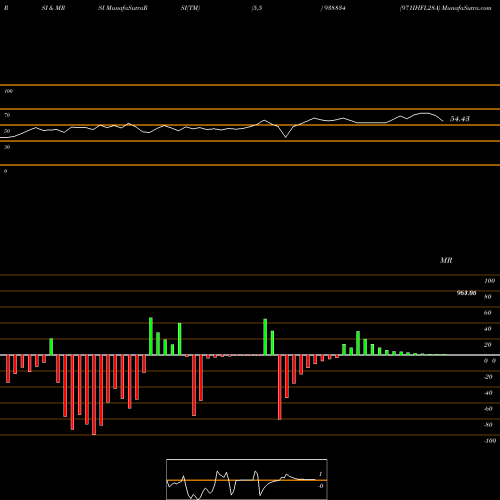The image size is (500, 500).
Task: Click the 963.98 value label
Action: tap(466, 293)
